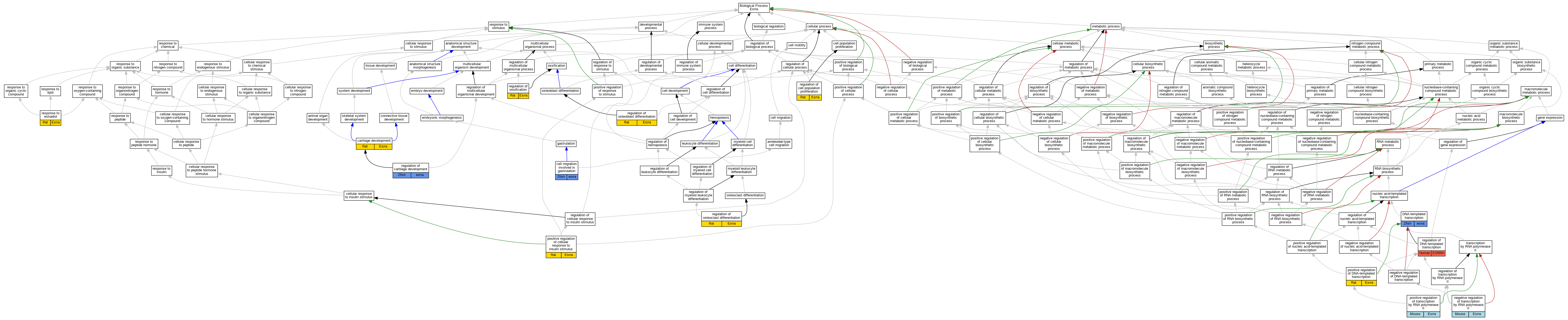This screenshot has height=320, width=1568.
Task: Select the 'response to lipid' node
Action: [50, 91]
